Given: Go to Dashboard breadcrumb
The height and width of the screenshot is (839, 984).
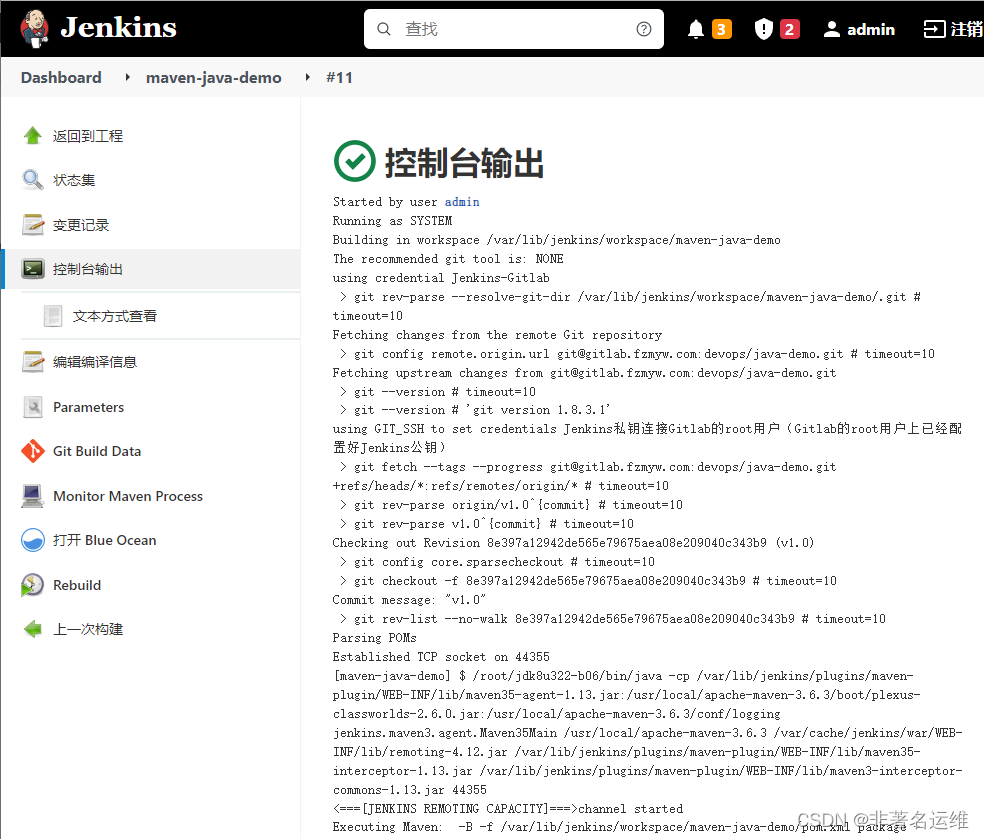Looking at the screenshot, I should [x=61, y=78].
